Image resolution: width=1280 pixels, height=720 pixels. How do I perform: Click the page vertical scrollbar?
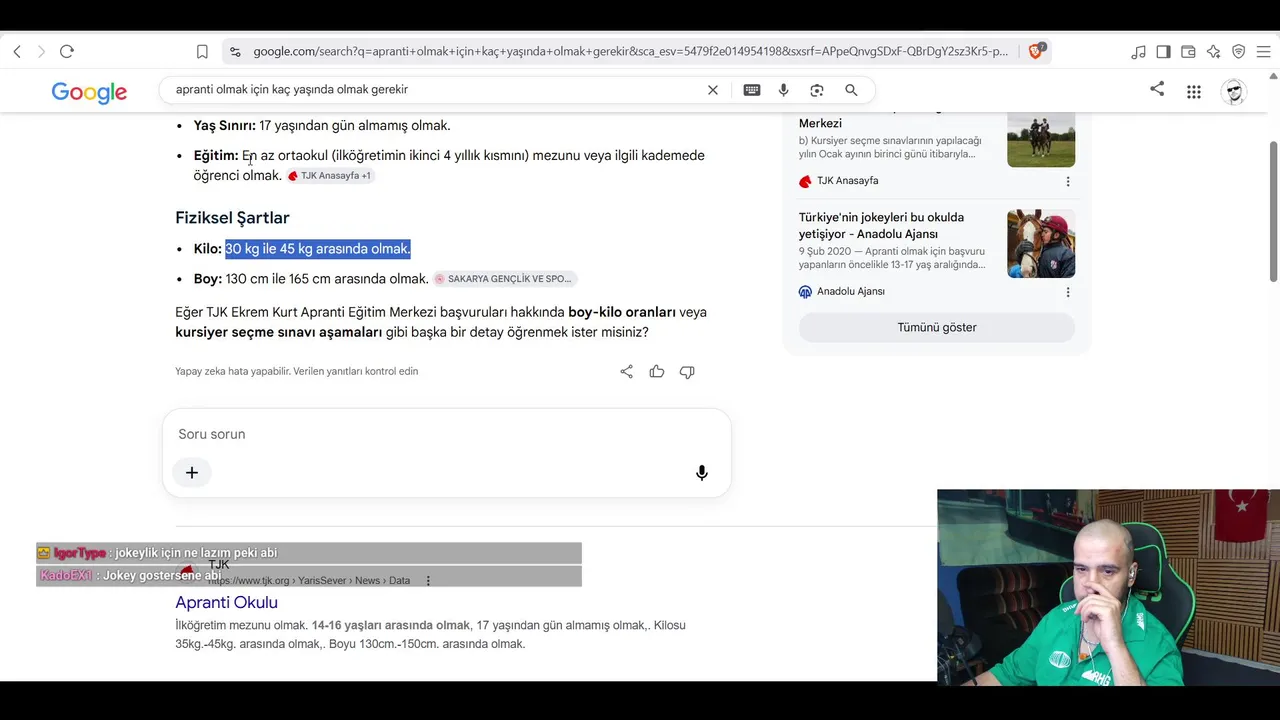click(1273, 210)
